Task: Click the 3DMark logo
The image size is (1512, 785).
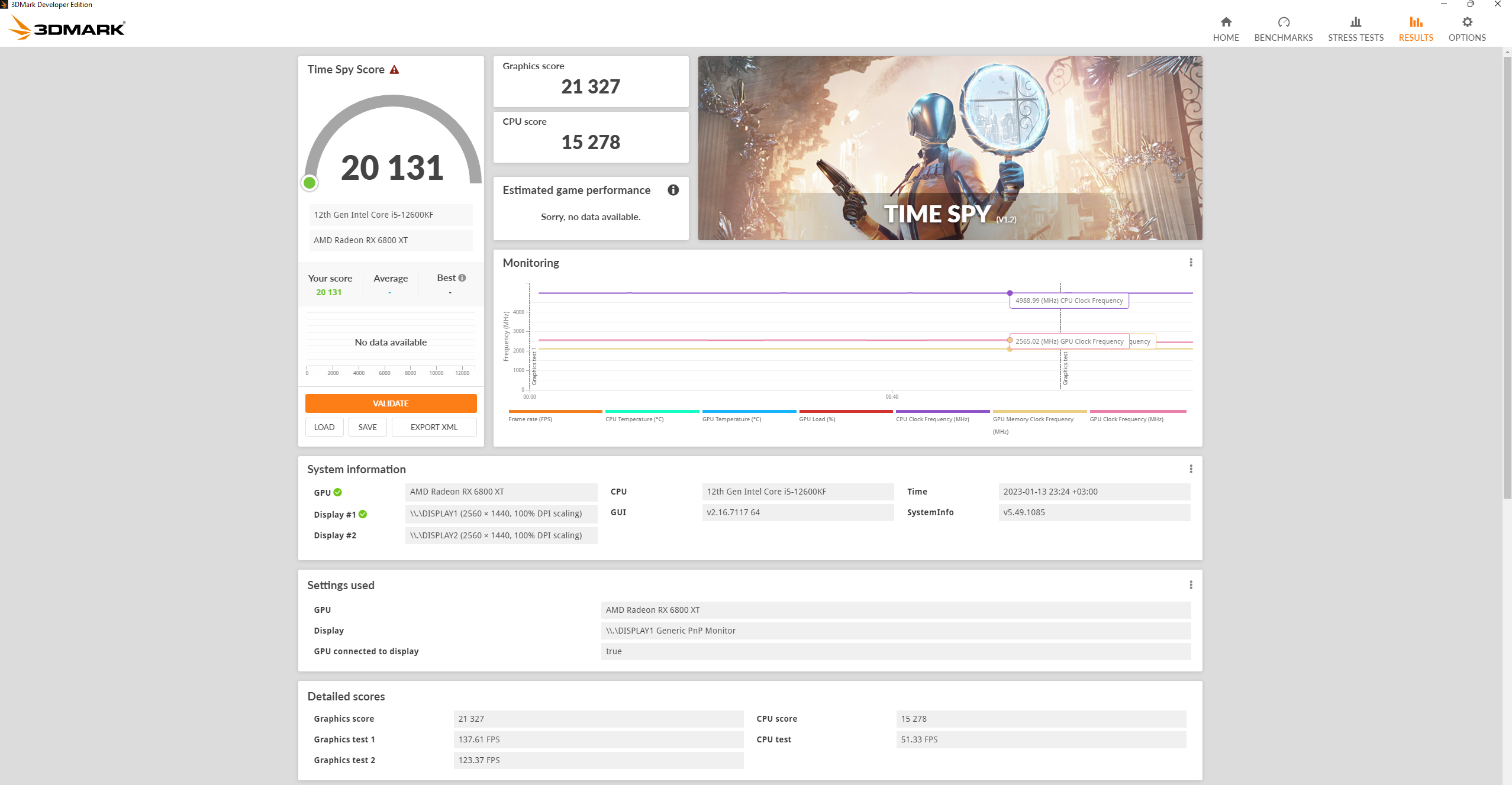Action: pos(67,28)
